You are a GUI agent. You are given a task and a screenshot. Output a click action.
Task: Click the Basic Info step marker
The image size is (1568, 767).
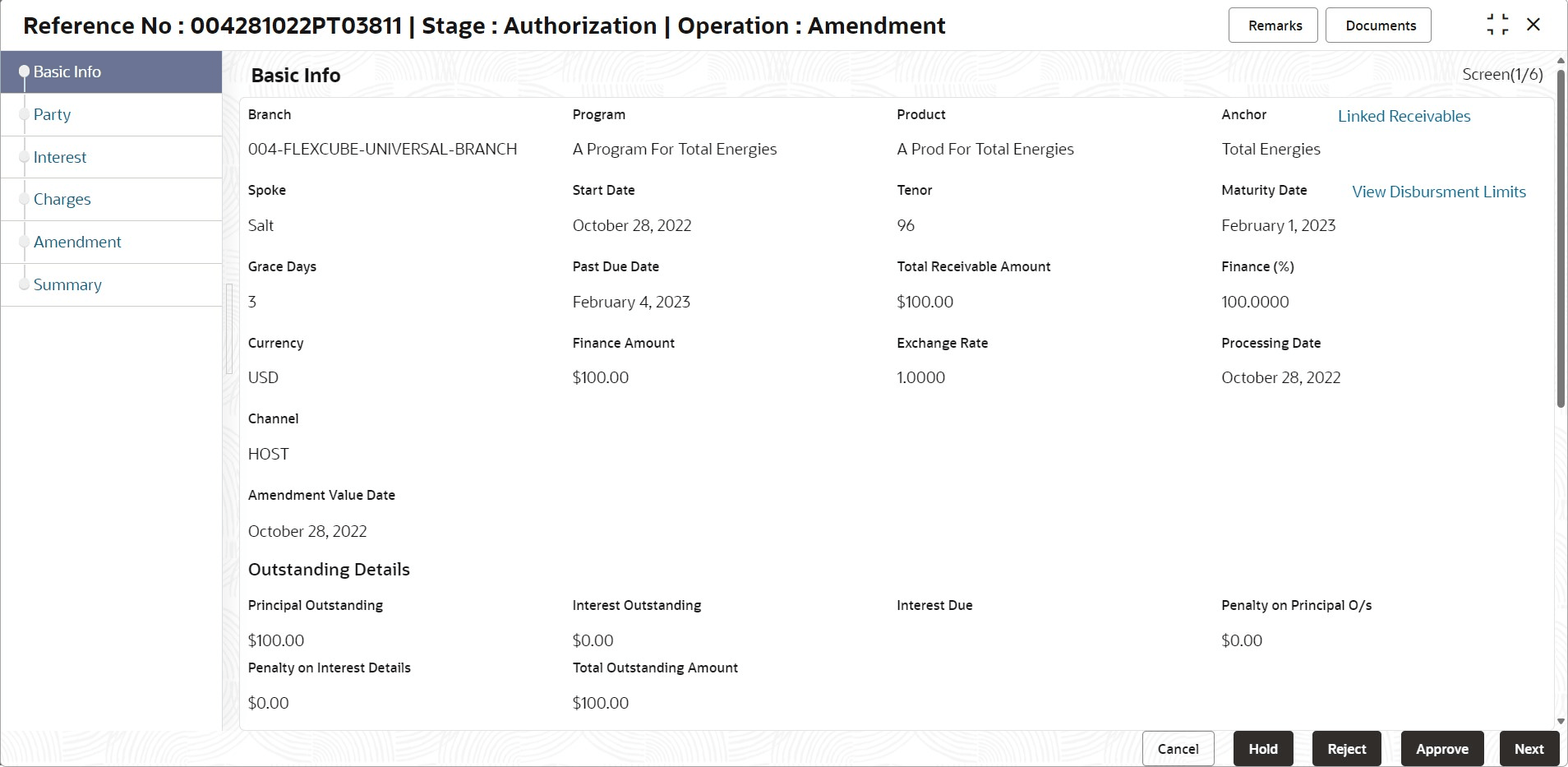pyautogui.click(x=25, y=72)
